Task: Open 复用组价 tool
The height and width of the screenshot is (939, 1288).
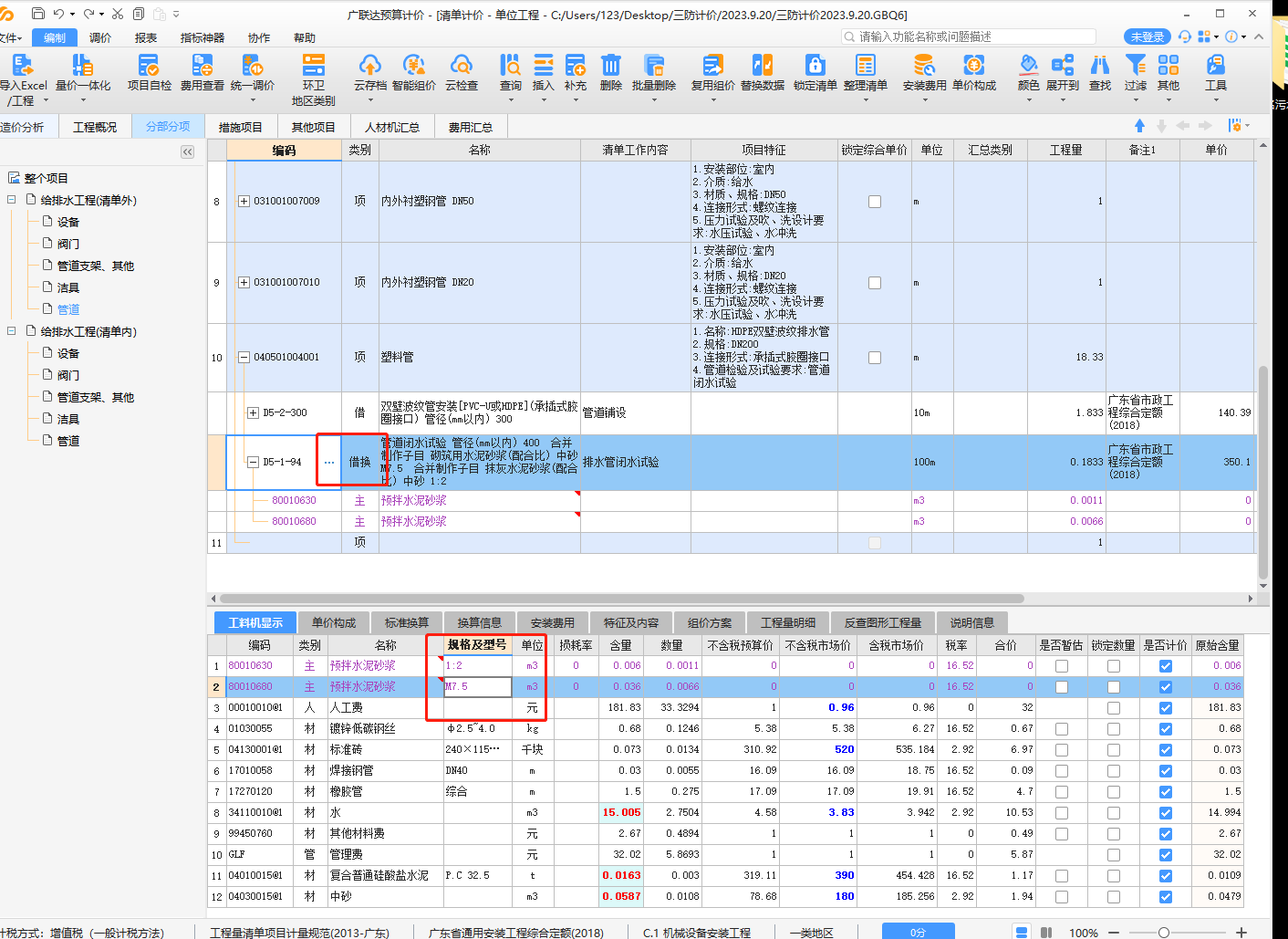Action: click(x=713, y=73)
